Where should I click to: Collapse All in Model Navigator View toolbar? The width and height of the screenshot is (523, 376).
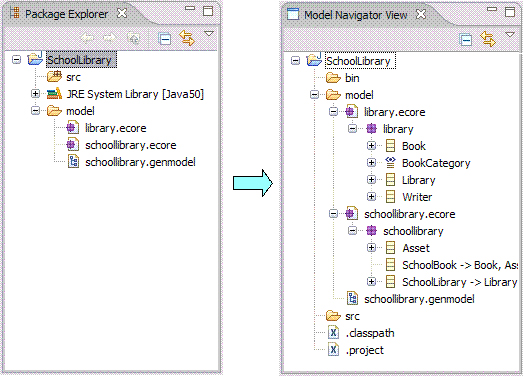tap(466, 40)
